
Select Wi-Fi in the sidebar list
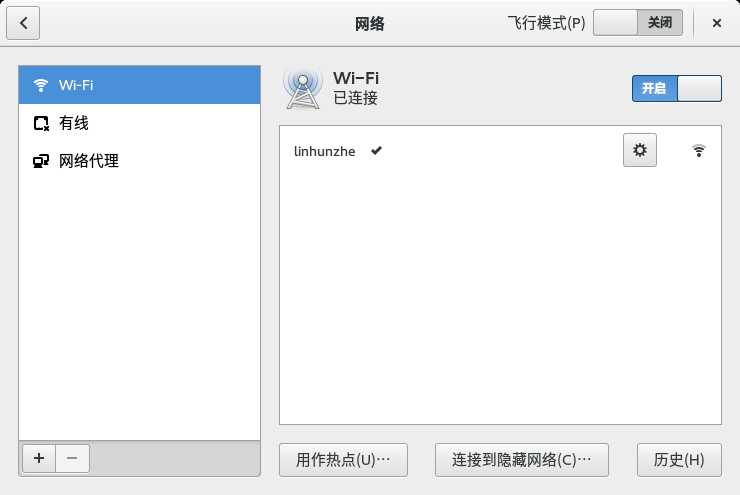[139, 85]
